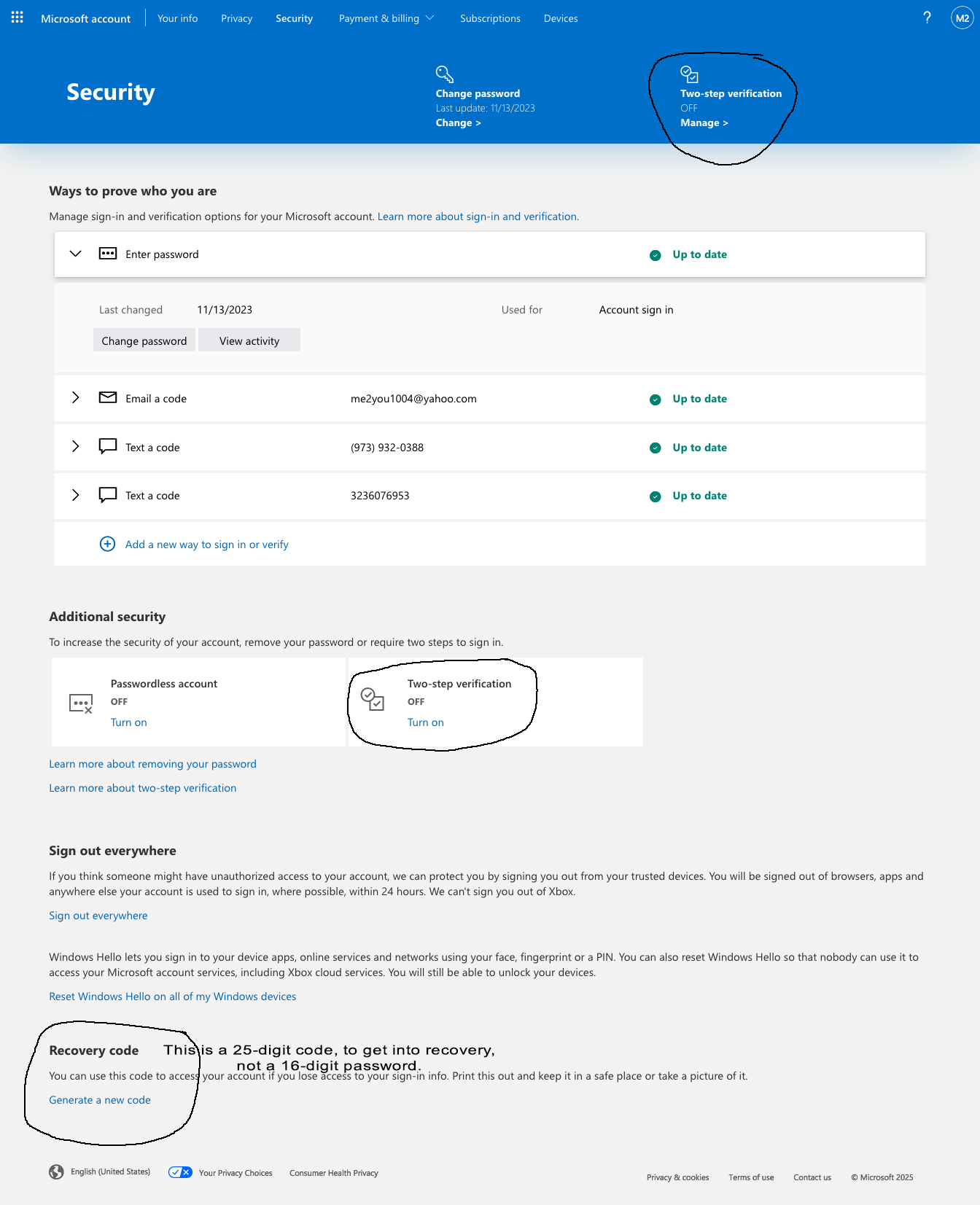Open the Privacy tab
Screen dimensions: 980x1205
pos(237,18)
